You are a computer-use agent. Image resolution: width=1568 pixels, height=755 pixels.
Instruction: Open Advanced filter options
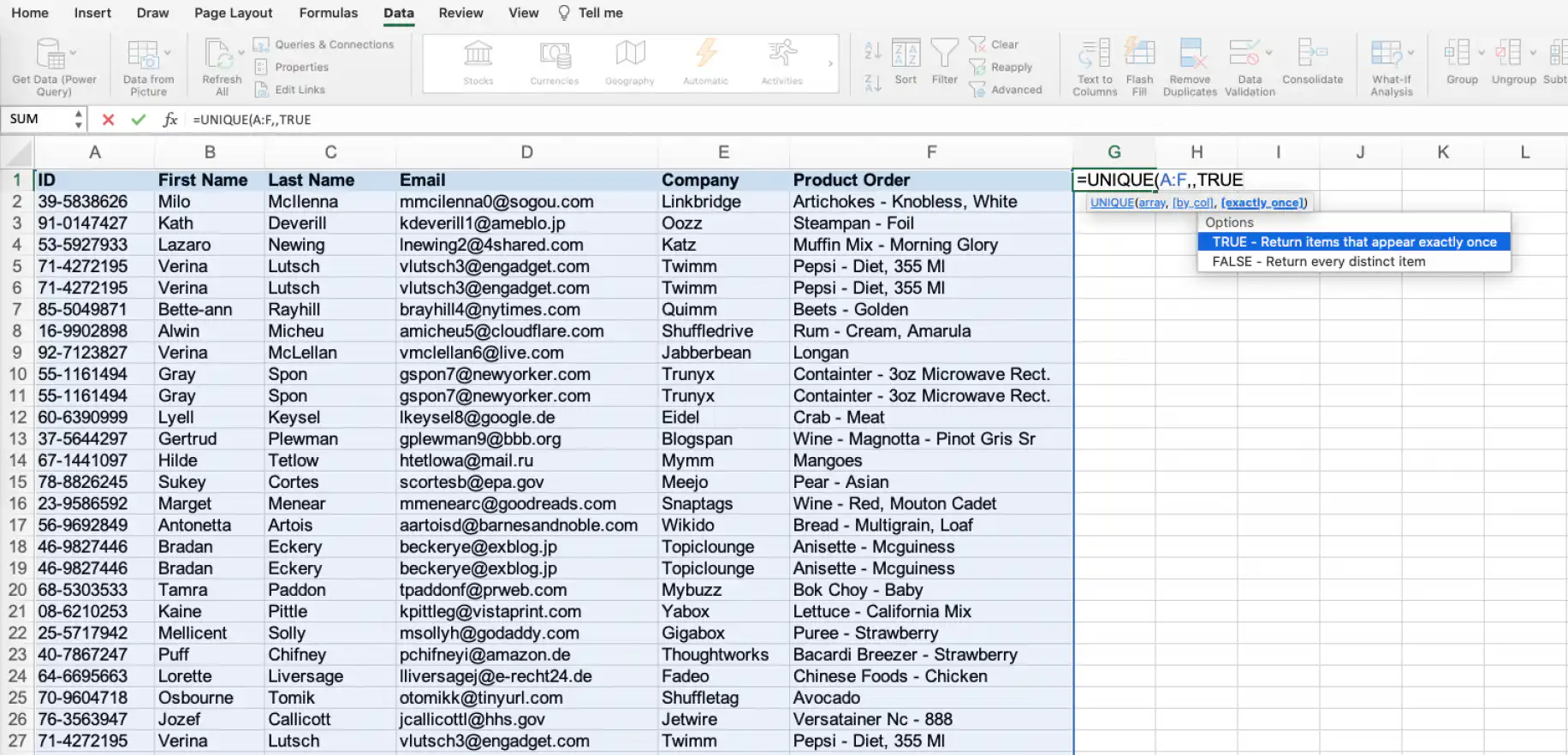pos(1006,90)
